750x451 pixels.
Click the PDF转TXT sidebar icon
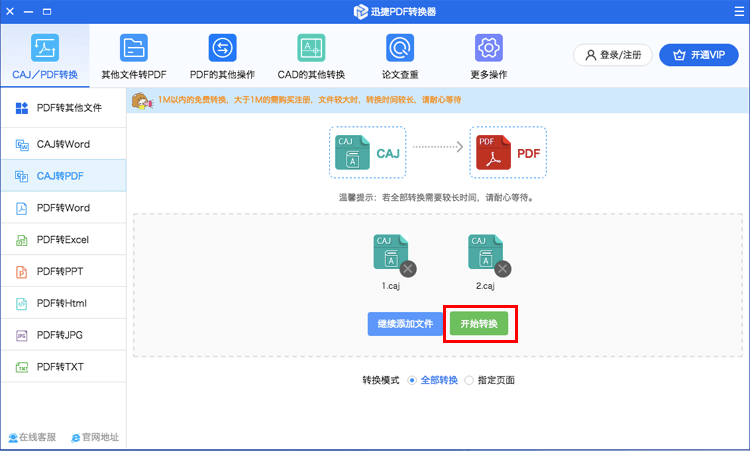coord(22,367)
